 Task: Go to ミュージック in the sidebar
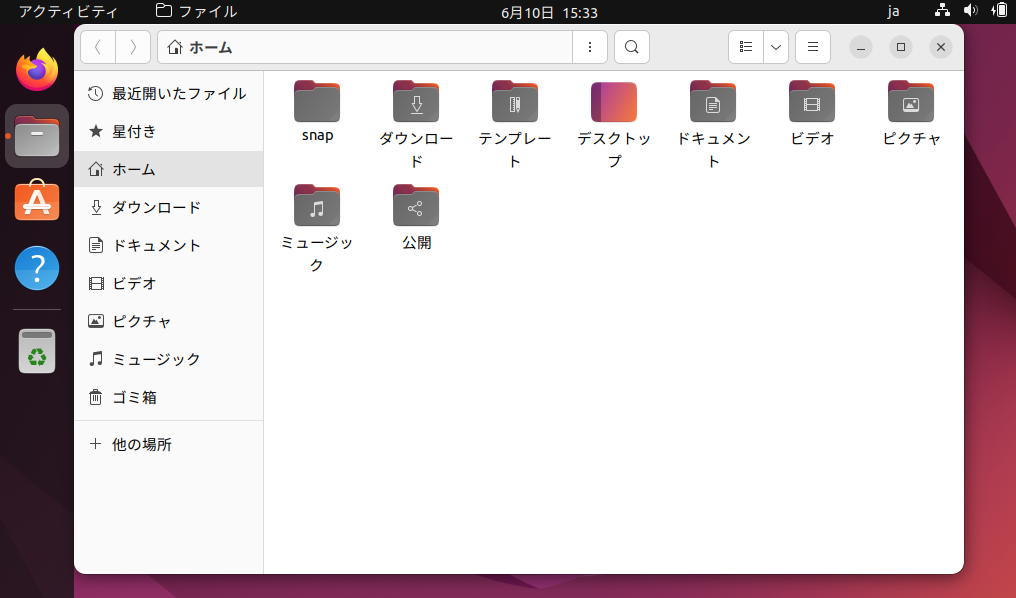pos(169,359)
